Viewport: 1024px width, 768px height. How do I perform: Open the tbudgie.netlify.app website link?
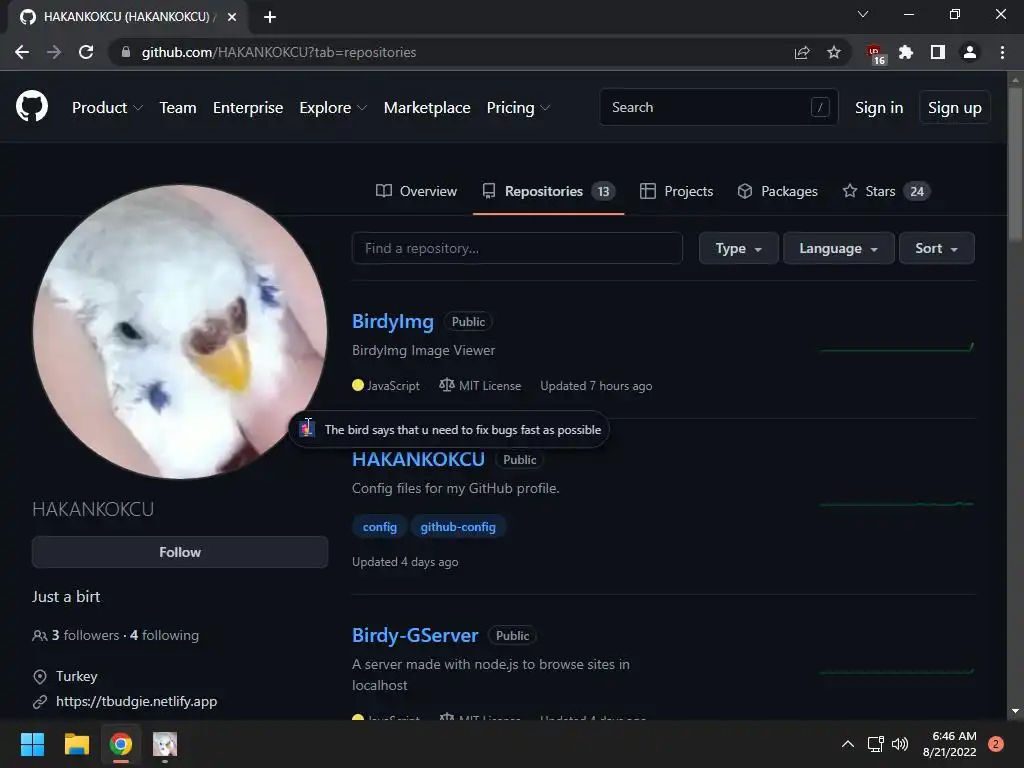pyautogui.click(x=136, y=701)
